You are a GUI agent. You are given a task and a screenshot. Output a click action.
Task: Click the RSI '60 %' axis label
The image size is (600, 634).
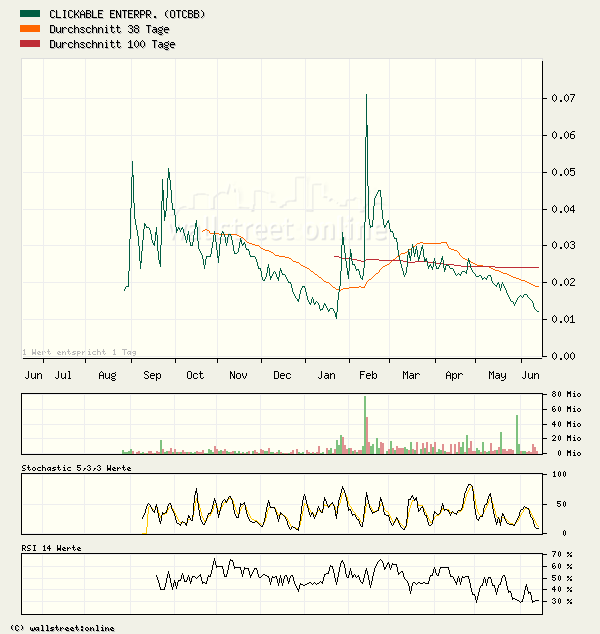[562, 566]
